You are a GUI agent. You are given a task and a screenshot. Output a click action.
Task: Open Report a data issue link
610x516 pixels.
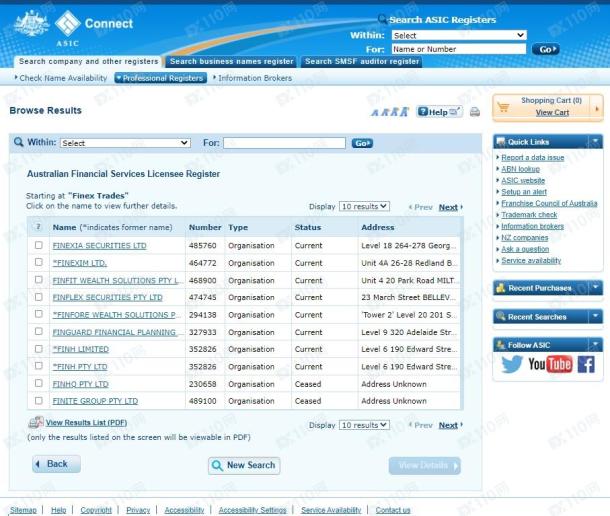pos(533,157)
